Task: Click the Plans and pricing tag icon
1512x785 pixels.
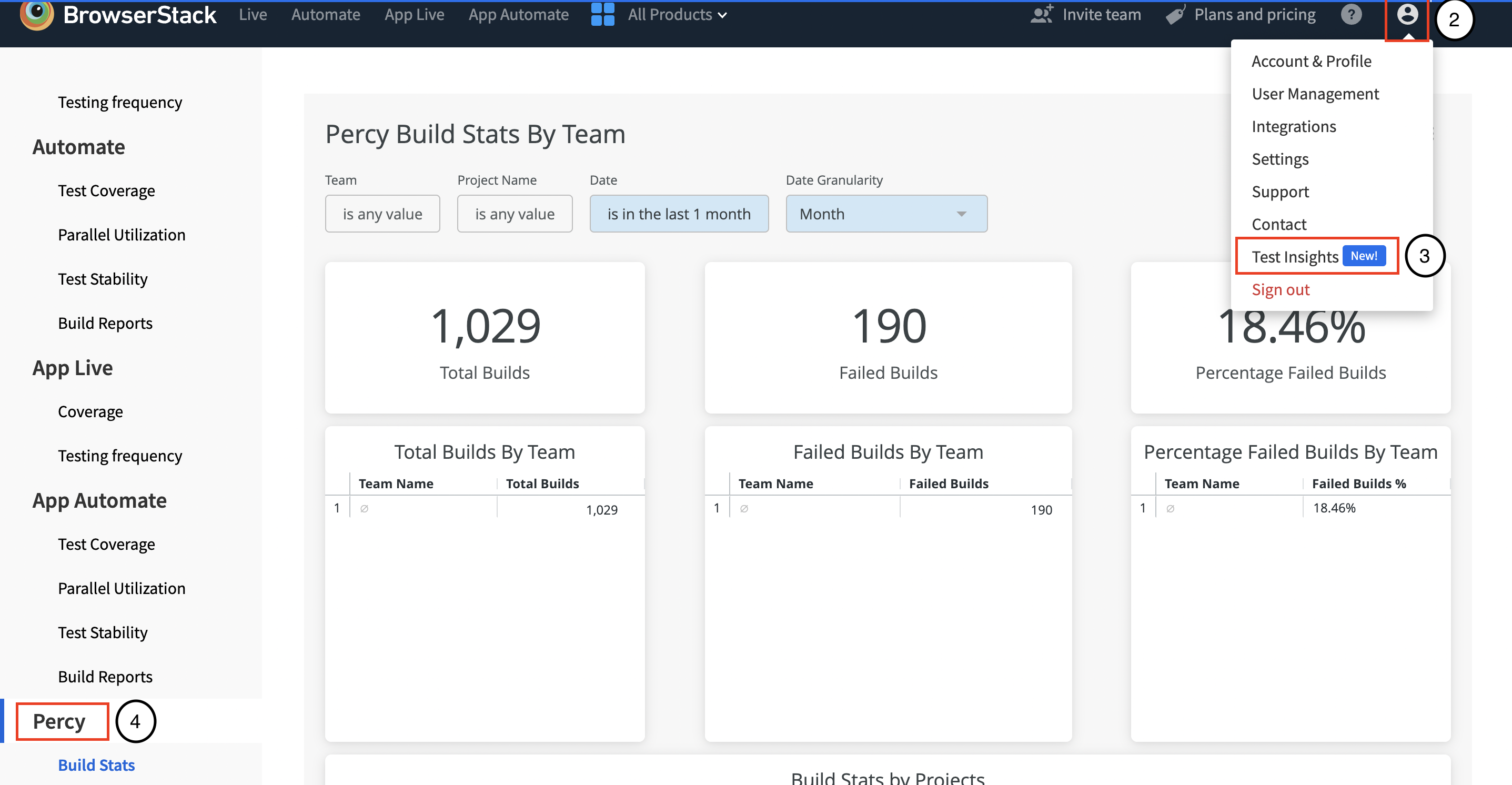Action: 1175,15
